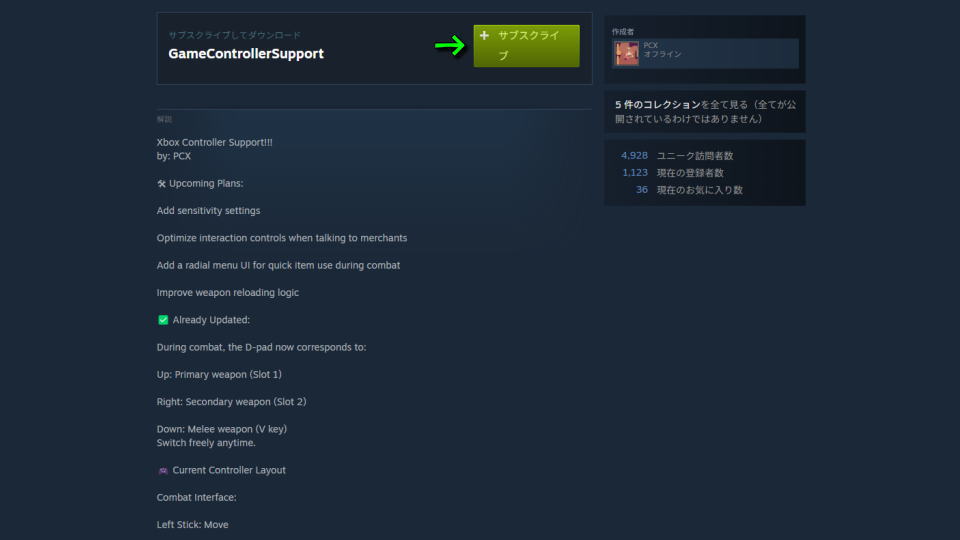The height and width of the screenshot is (540, 960).
Task: Click the 4,928 unique visitors count
Action: (x=634, y=156)
